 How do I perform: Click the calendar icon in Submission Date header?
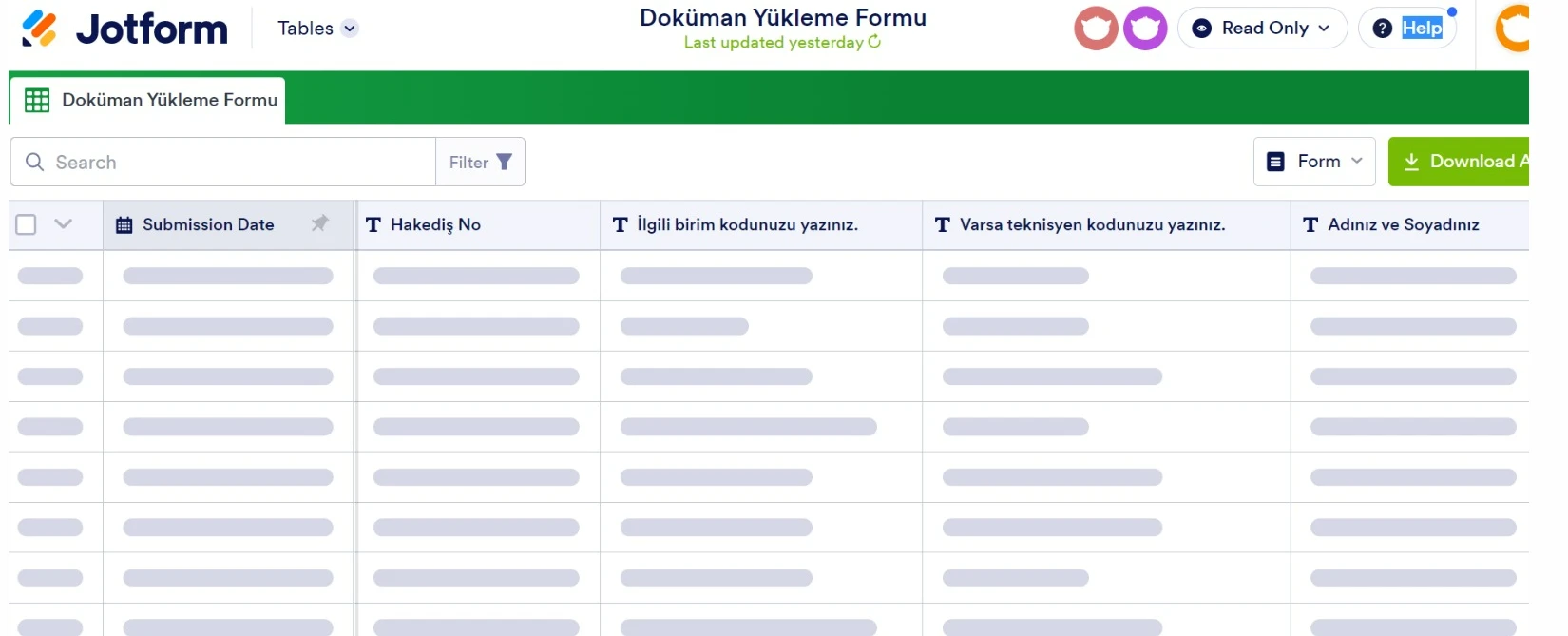[x=124, y=225]
